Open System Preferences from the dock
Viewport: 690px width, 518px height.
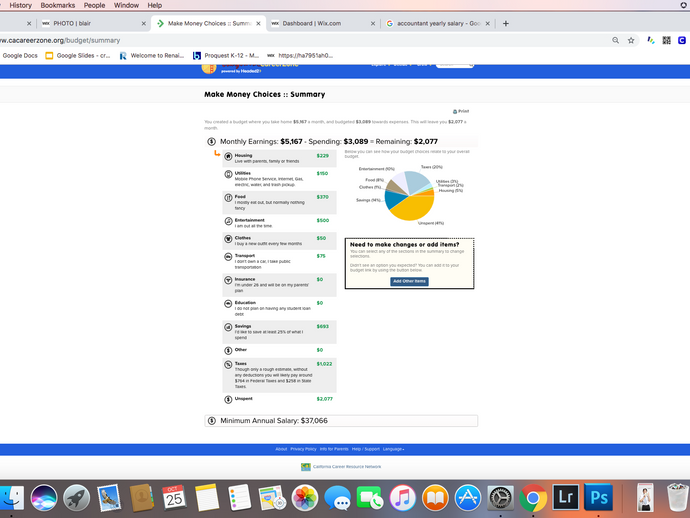click(x=500, y=498)
